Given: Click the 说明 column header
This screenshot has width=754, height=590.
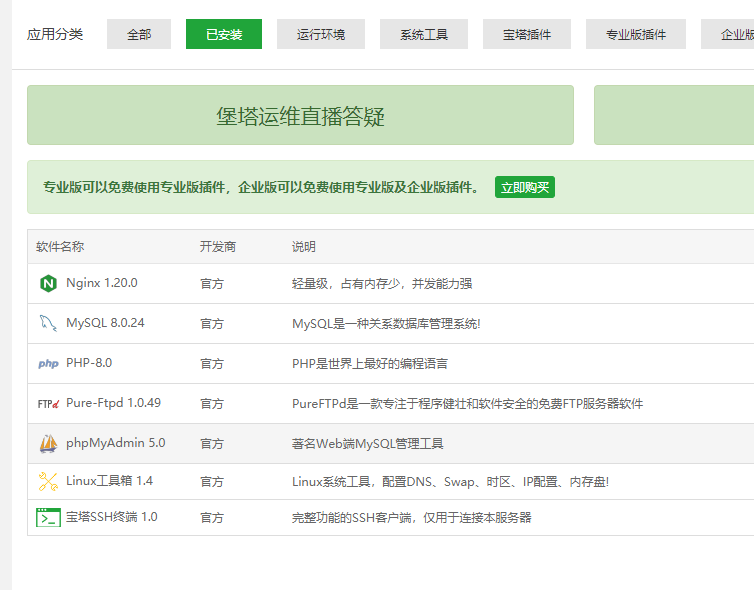Looking at the screenshot, I should point(303,247).
